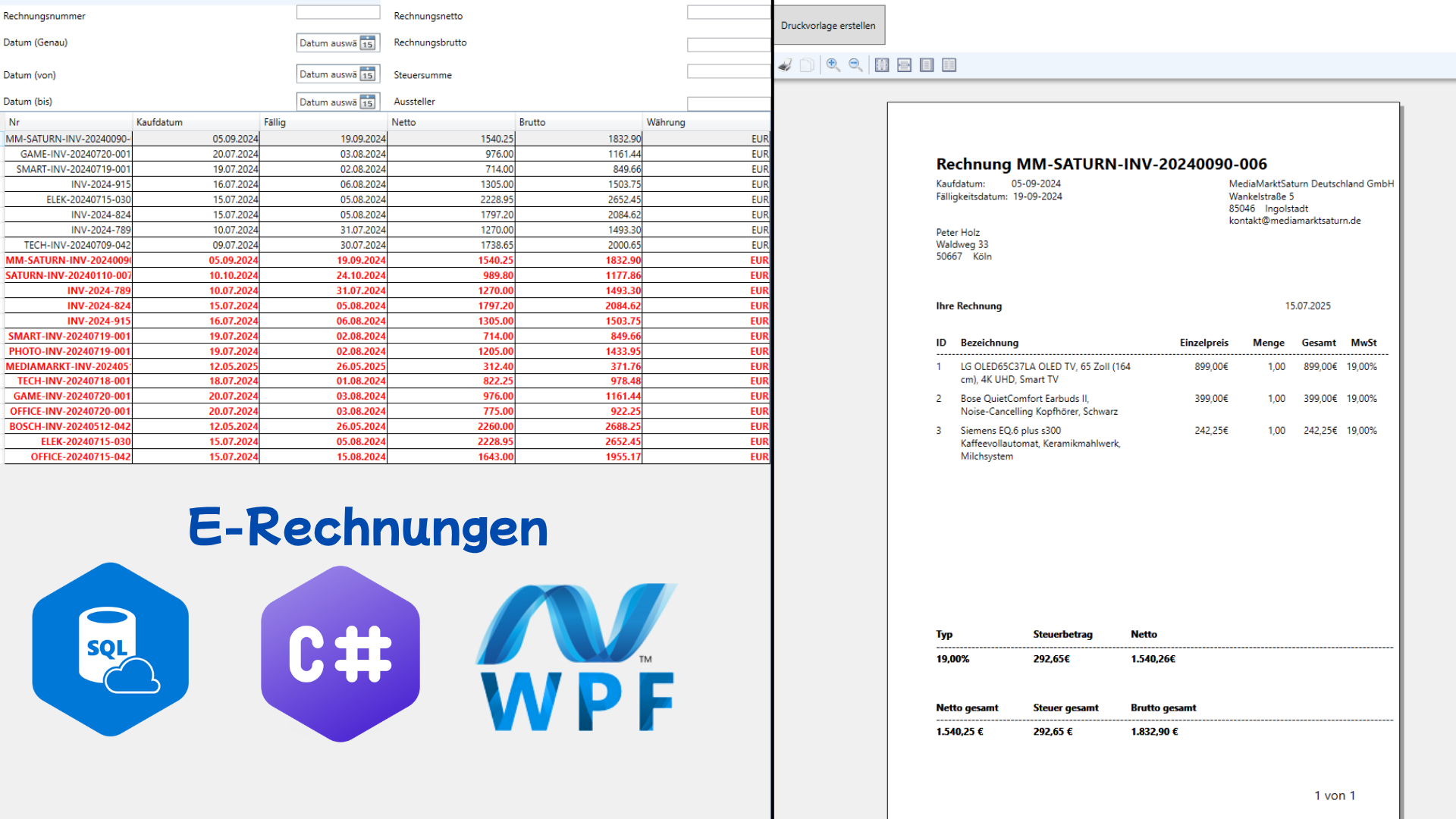Click Brutto cell 1955.17
The height and width of the screenshot is (819, 1456).
(578, 457)
